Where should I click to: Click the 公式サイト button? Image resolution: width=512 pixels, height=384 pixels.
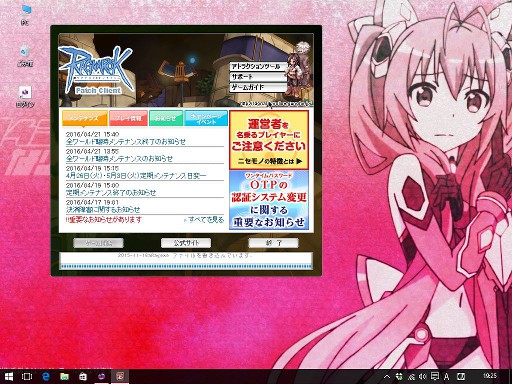186,243
